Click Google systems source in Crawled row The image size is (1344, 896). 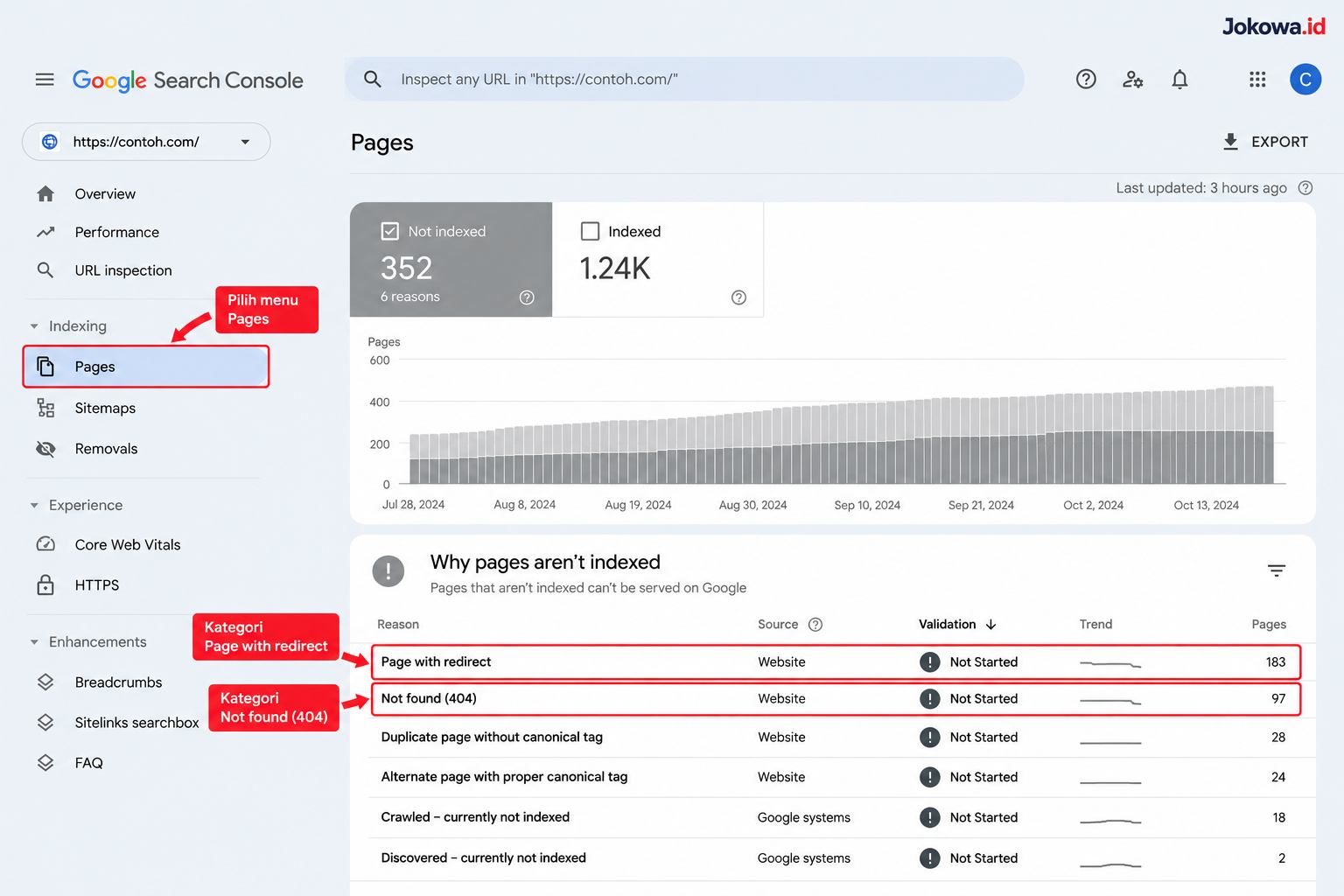803,817
